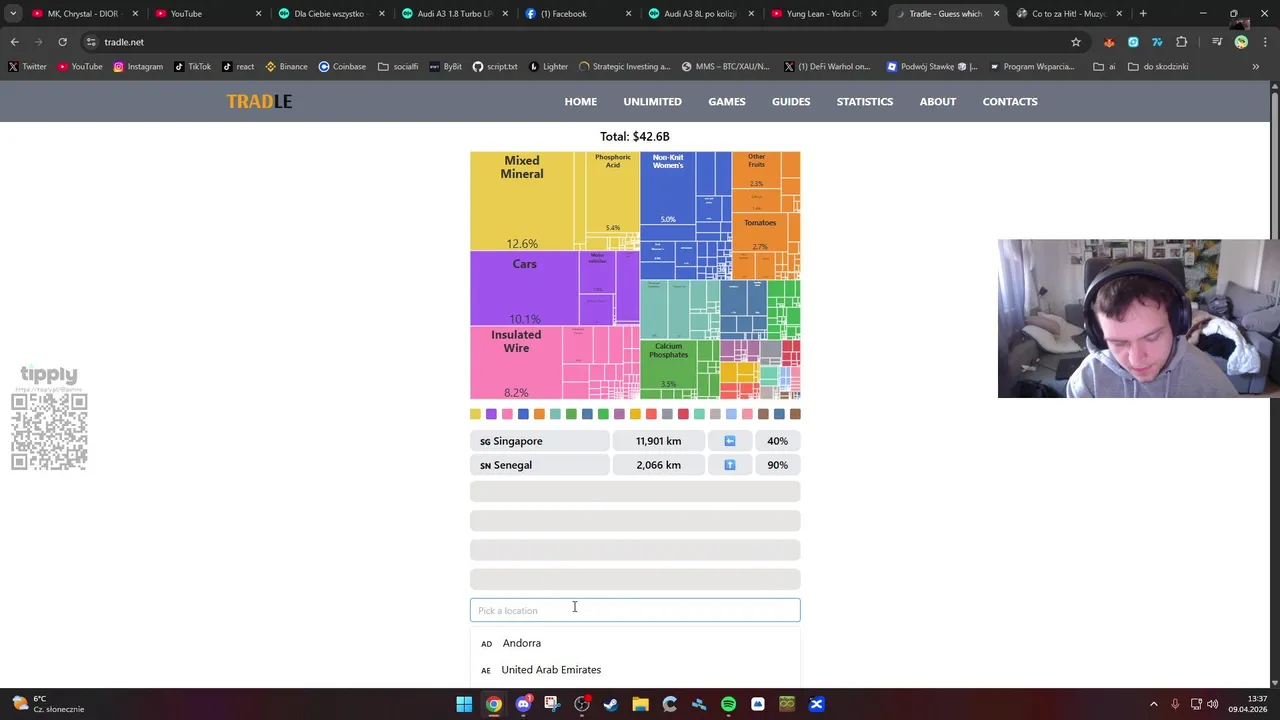1280x720 pixels.
Task: Click the Non-Knit Women's treemap block
Action: click(668, 189)
